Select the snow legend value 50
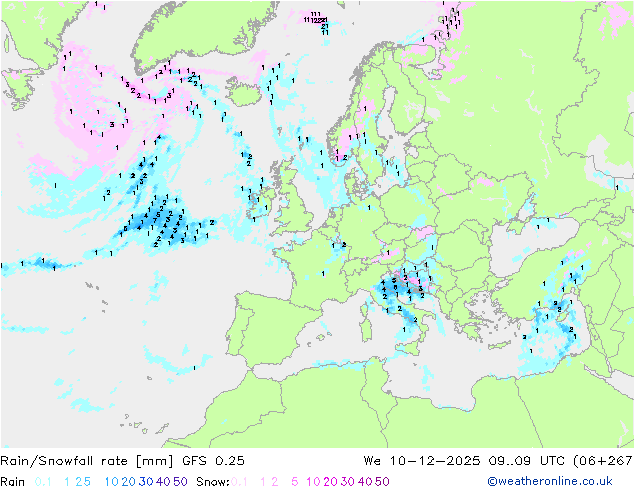This screenshot has width=634, height=490. [383, 482]
